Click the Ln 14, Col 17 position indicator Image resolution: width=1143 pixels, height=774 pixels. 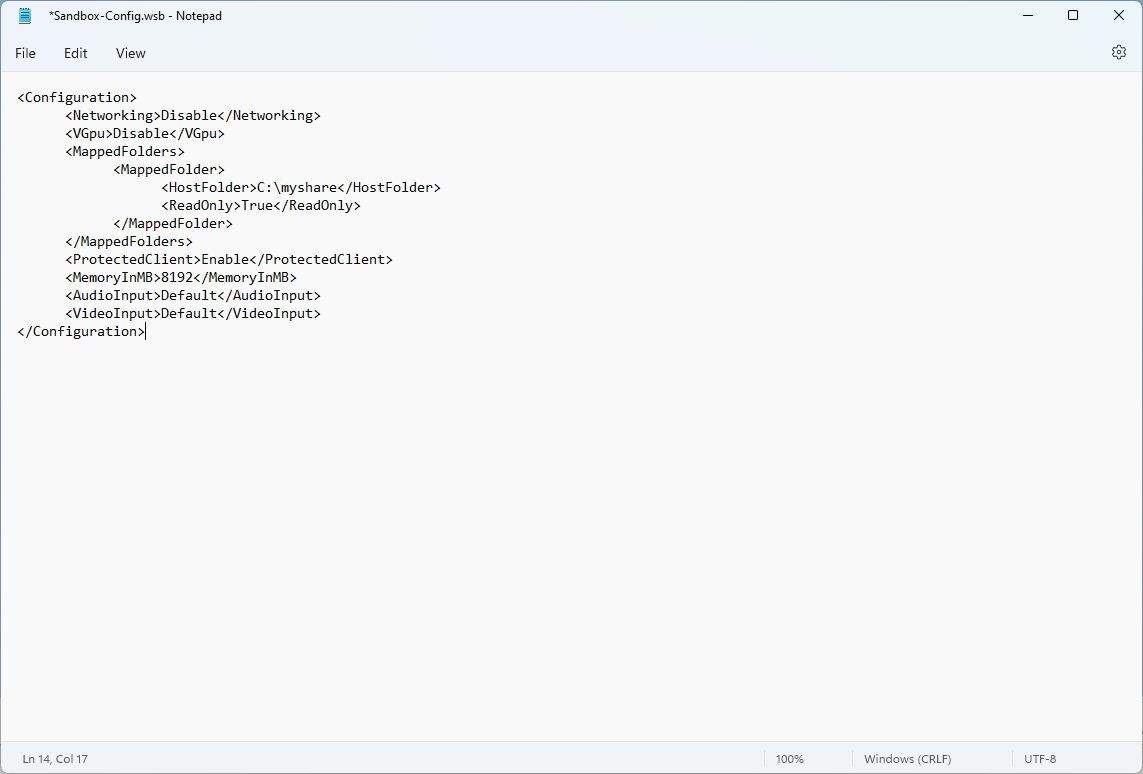coord(54,758)
